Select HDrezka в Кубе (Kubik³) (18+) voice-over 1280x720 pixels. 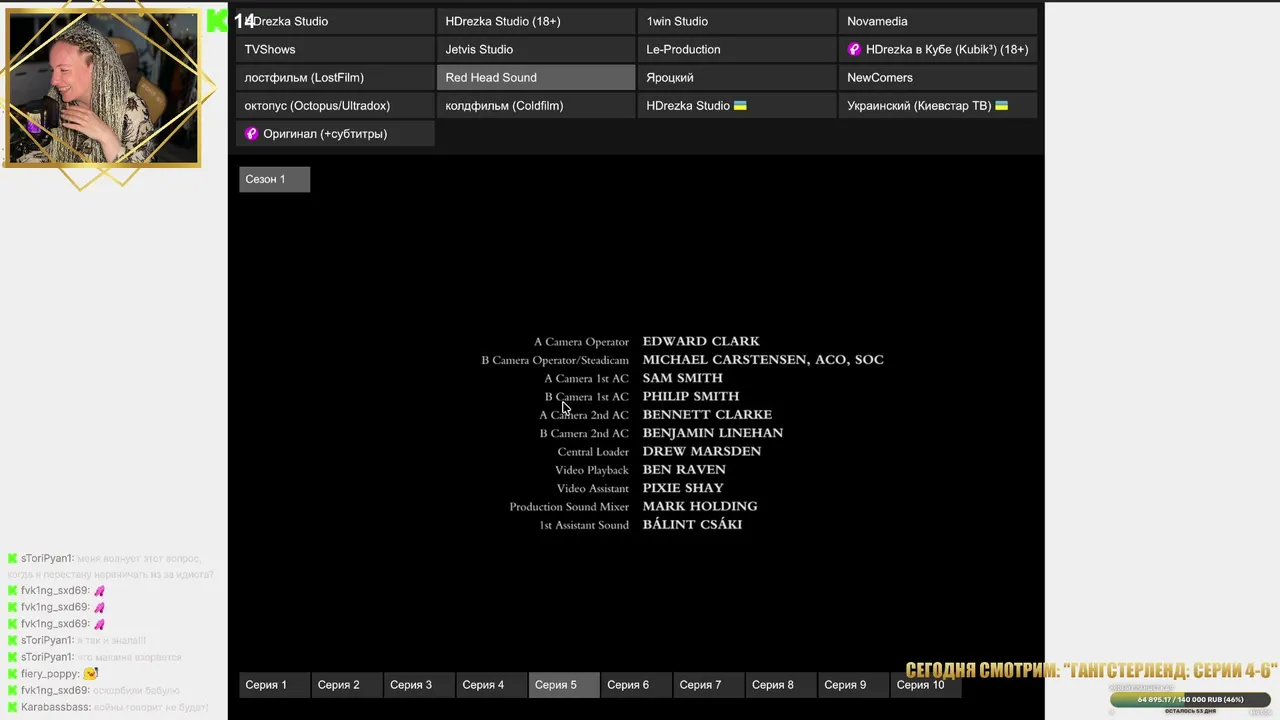pos(938,49)
